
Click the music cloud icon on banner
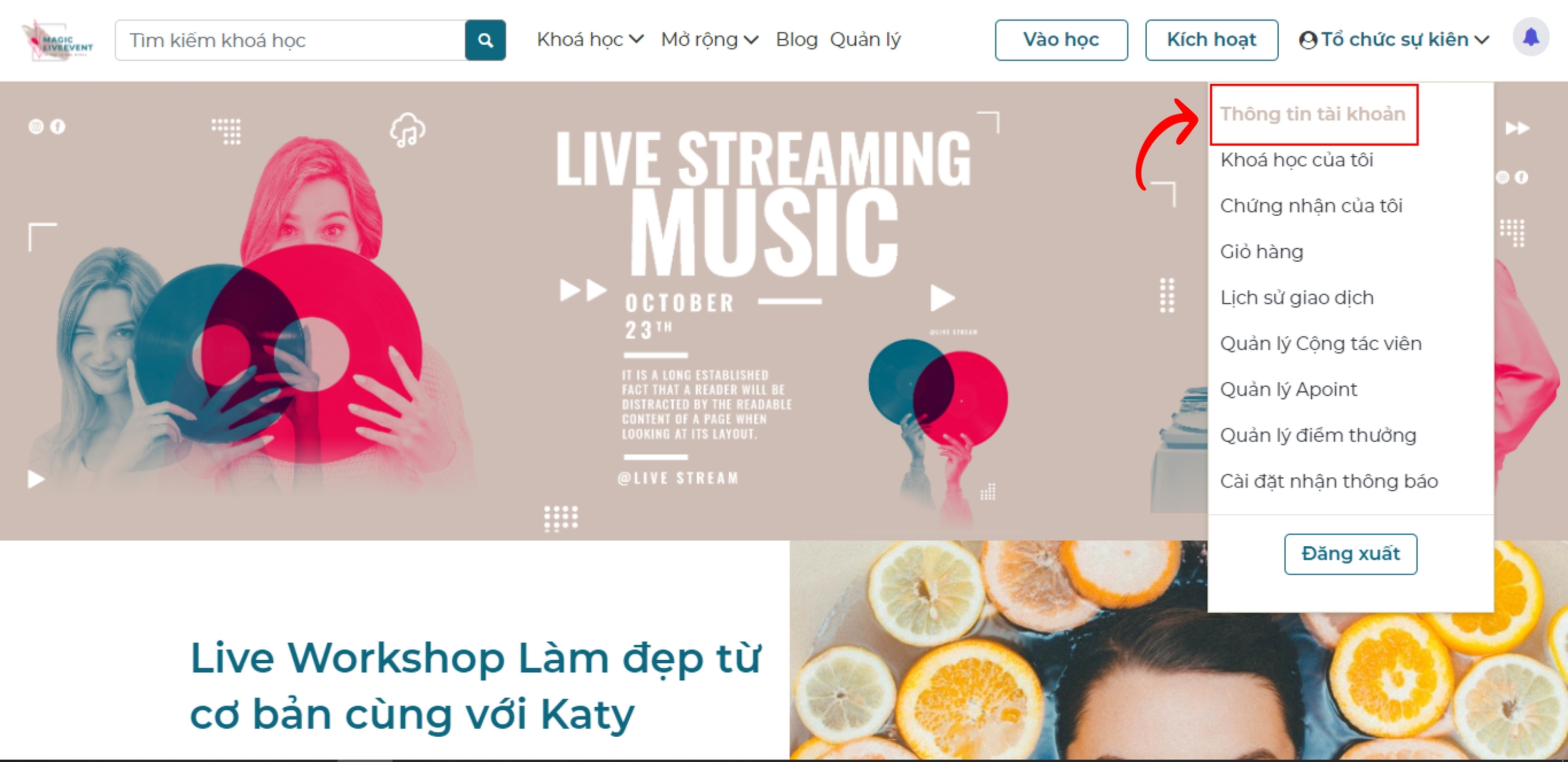(x=408, y=130)
